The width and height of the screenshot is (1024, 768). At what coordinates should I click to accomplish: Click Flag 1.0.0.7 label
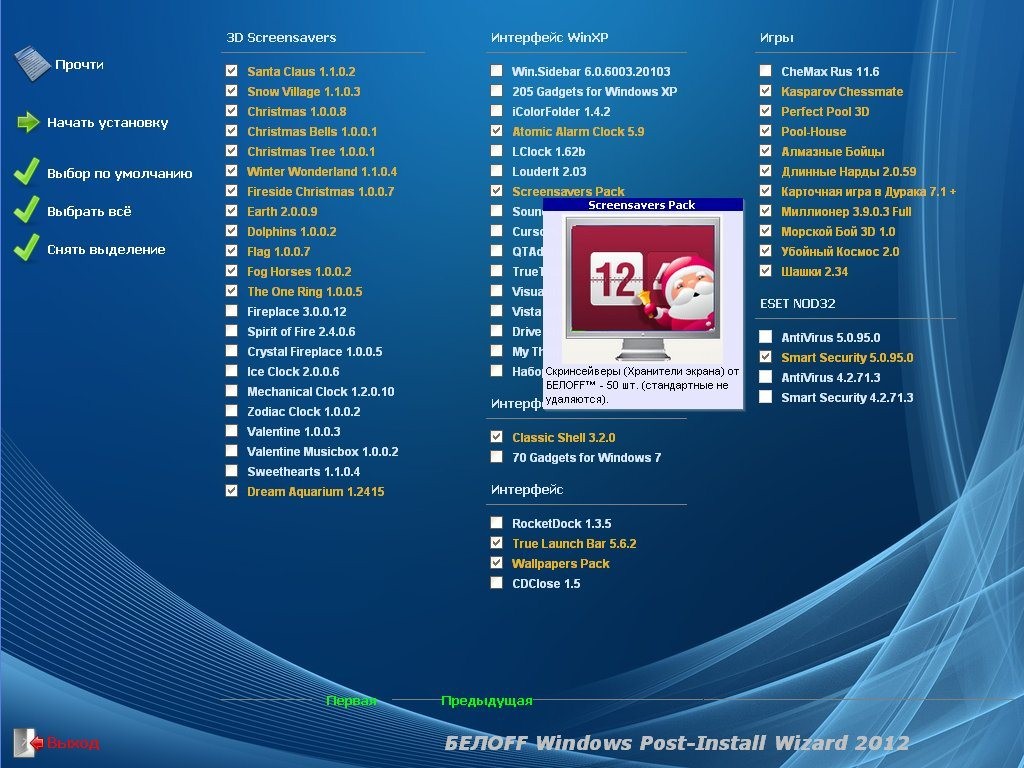coord(278,251)
